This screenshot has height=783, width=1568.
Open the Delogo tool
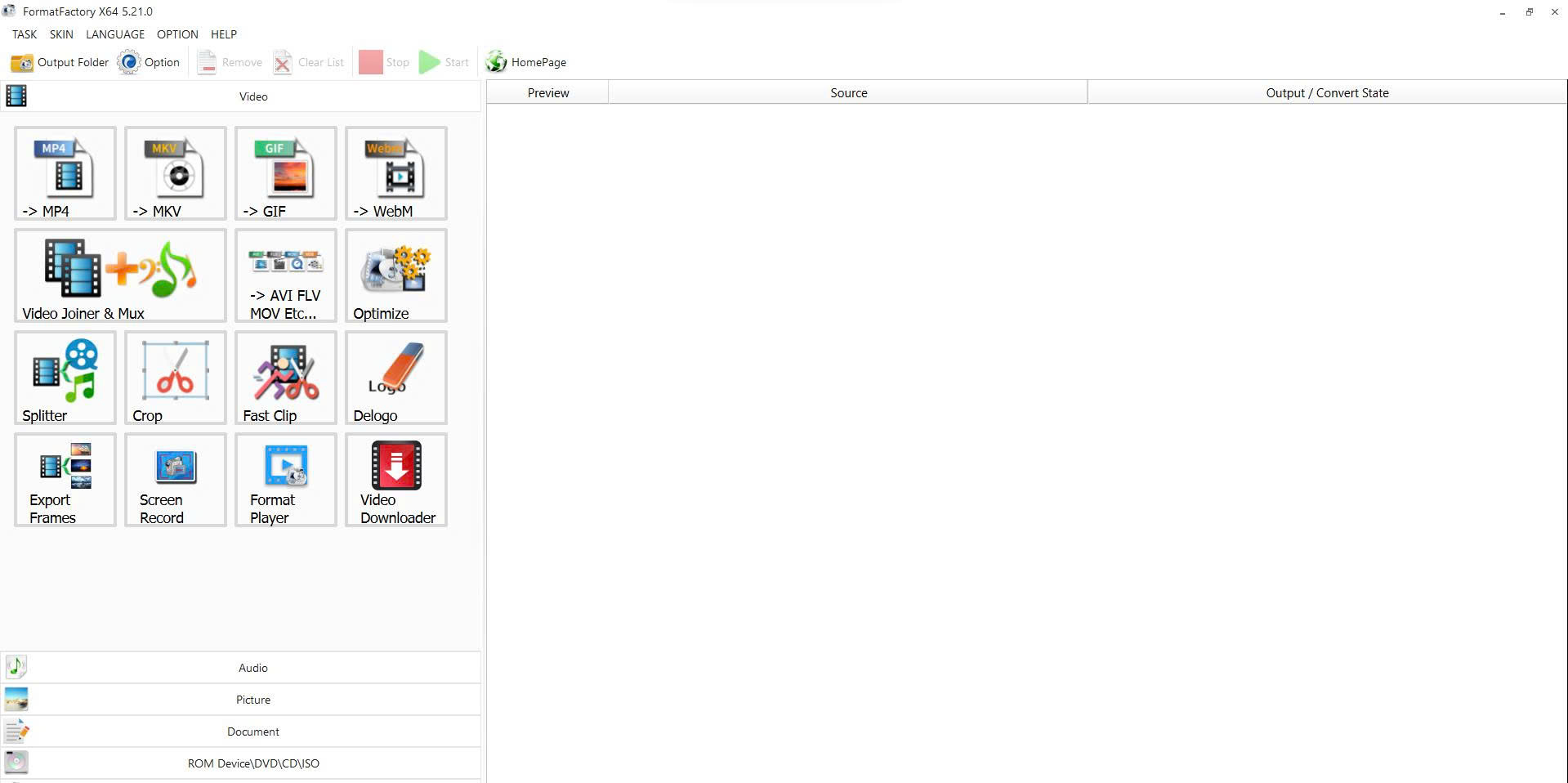396,378
